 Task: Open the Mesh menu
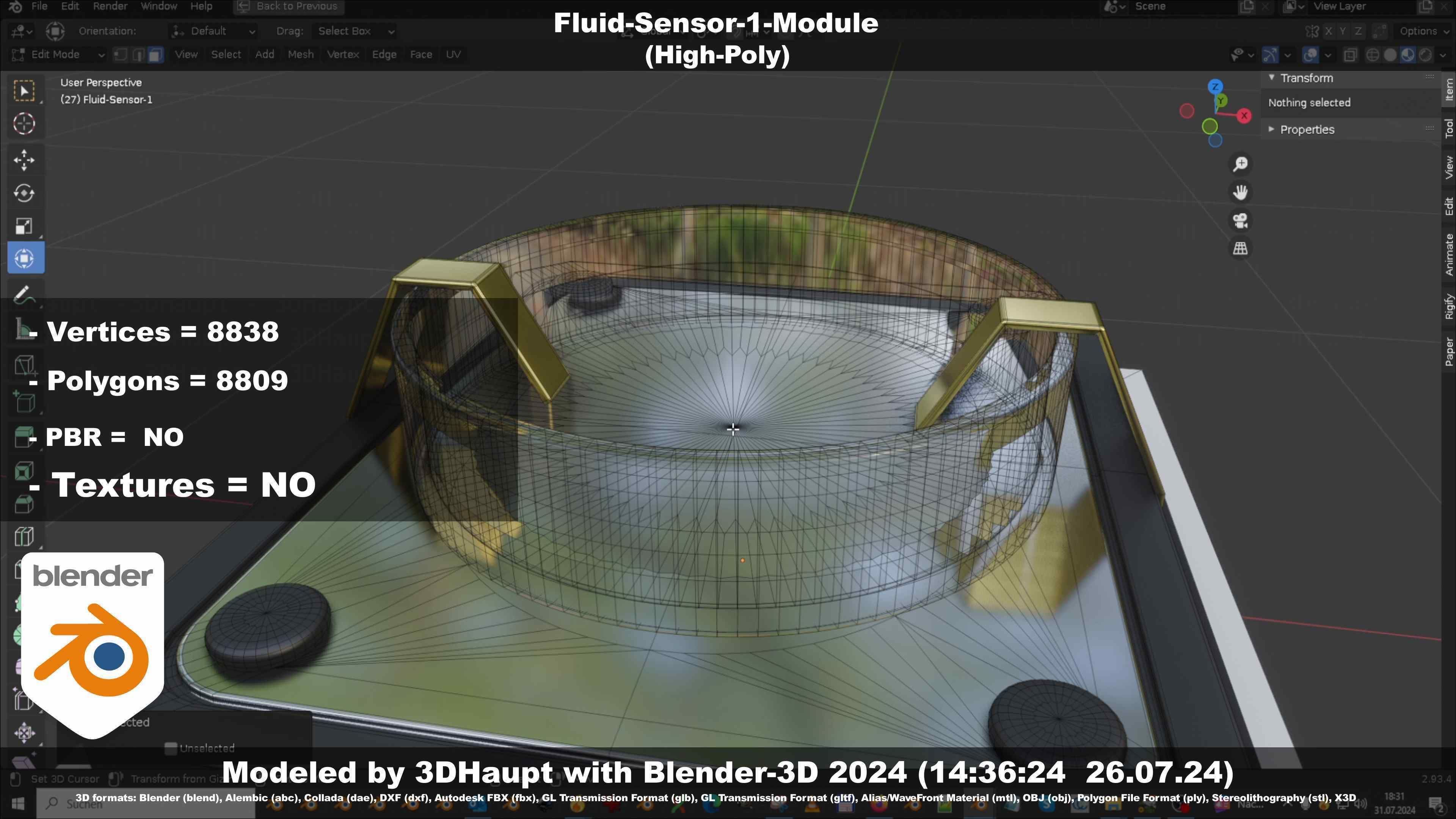tap(300, 55)
